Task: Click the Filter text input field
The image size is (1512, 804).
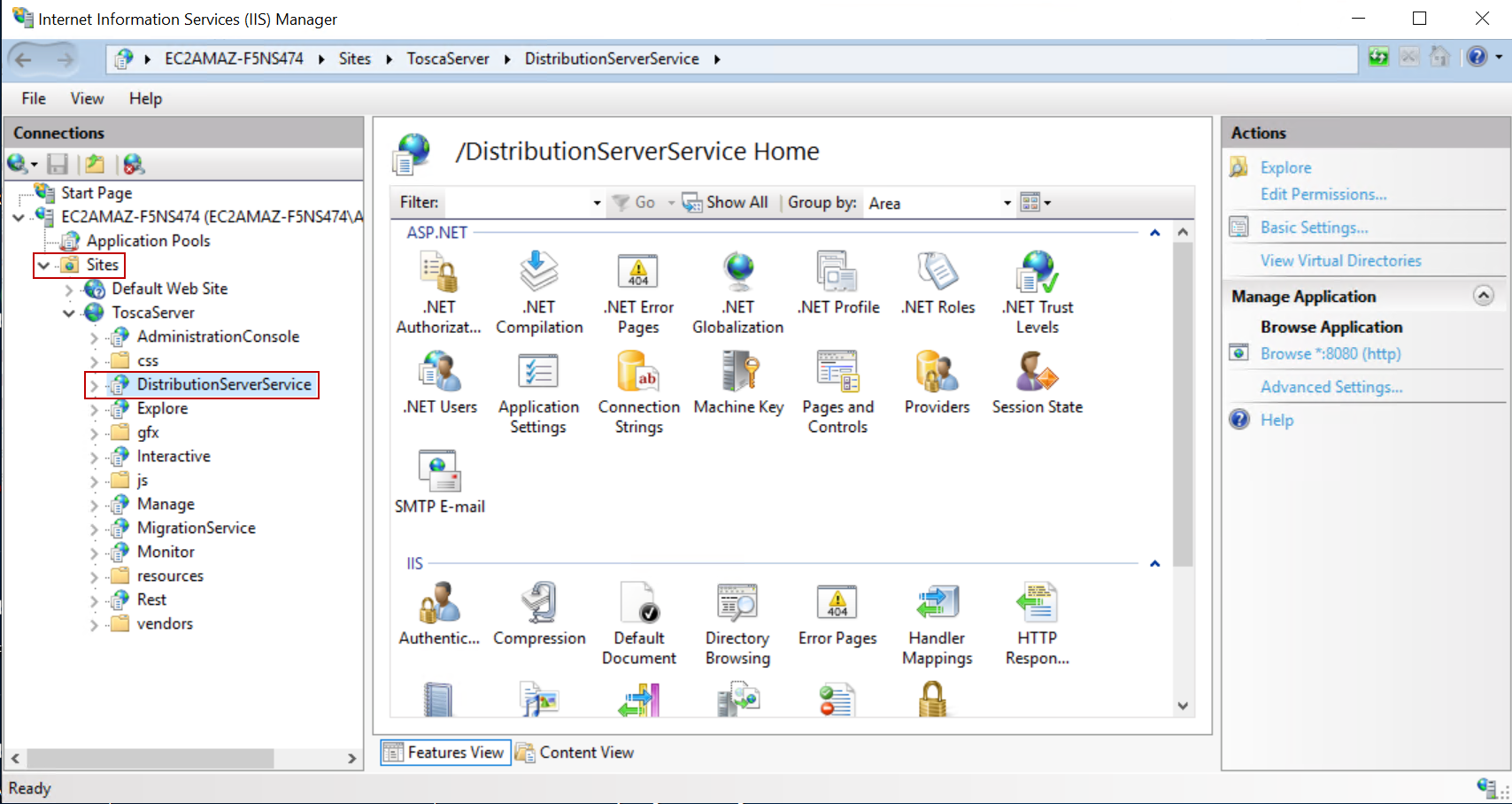Action: [516, 203]
